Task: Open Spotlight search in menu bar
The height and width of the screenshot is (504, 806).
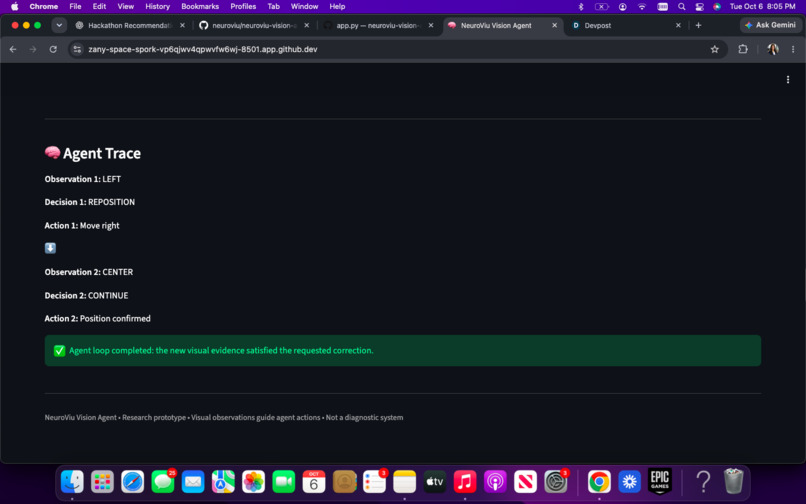Action: pyautogui.click(x=682, y=7)
